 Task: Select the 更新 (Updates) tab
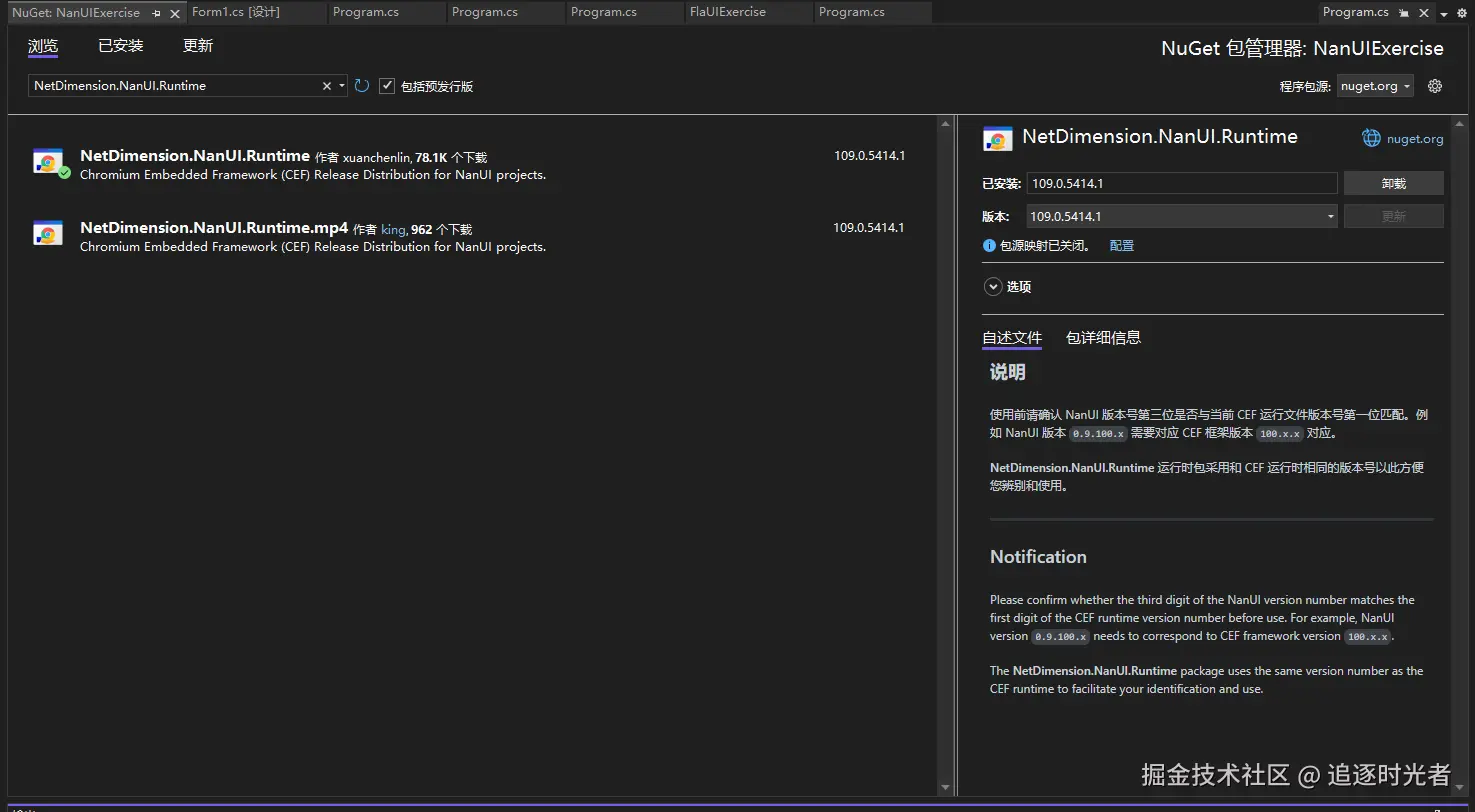198,46
